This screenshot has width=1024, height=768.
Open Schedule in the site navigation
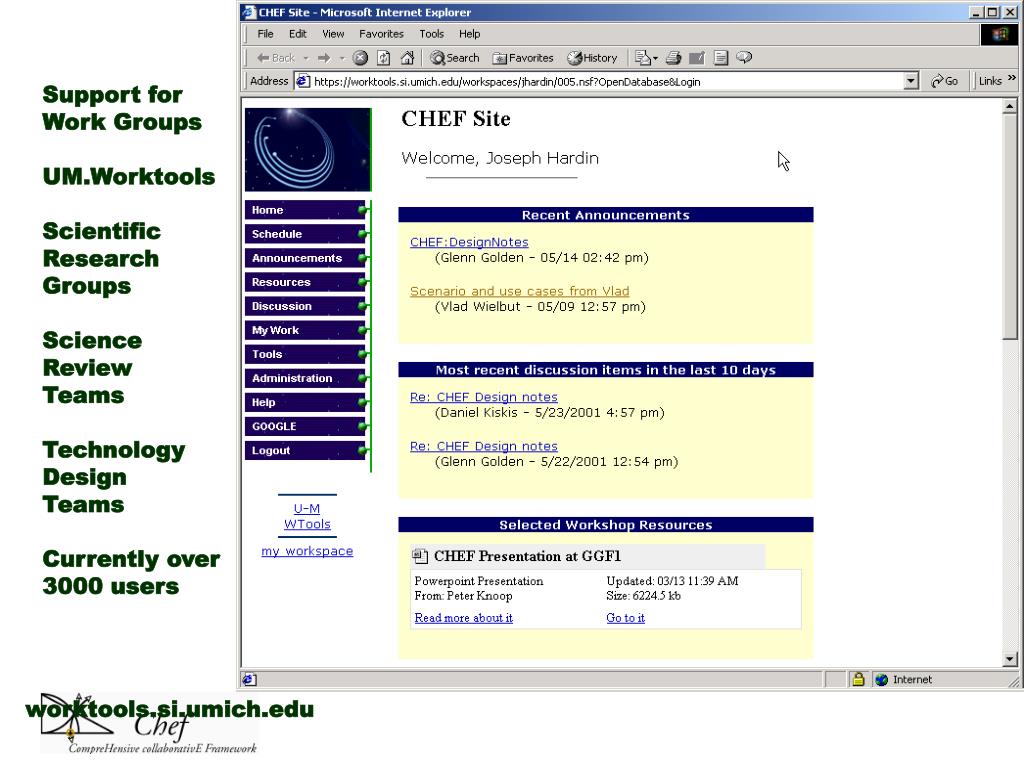(306, 234)
